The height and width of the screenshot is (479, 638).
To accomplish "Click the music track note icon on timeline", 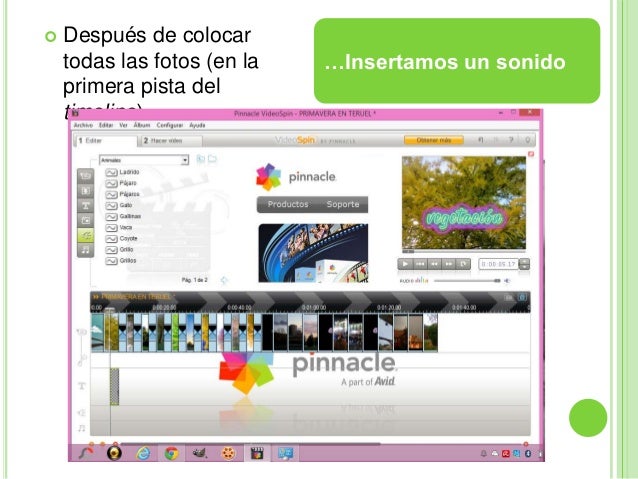I will click(x=82, y=428).
